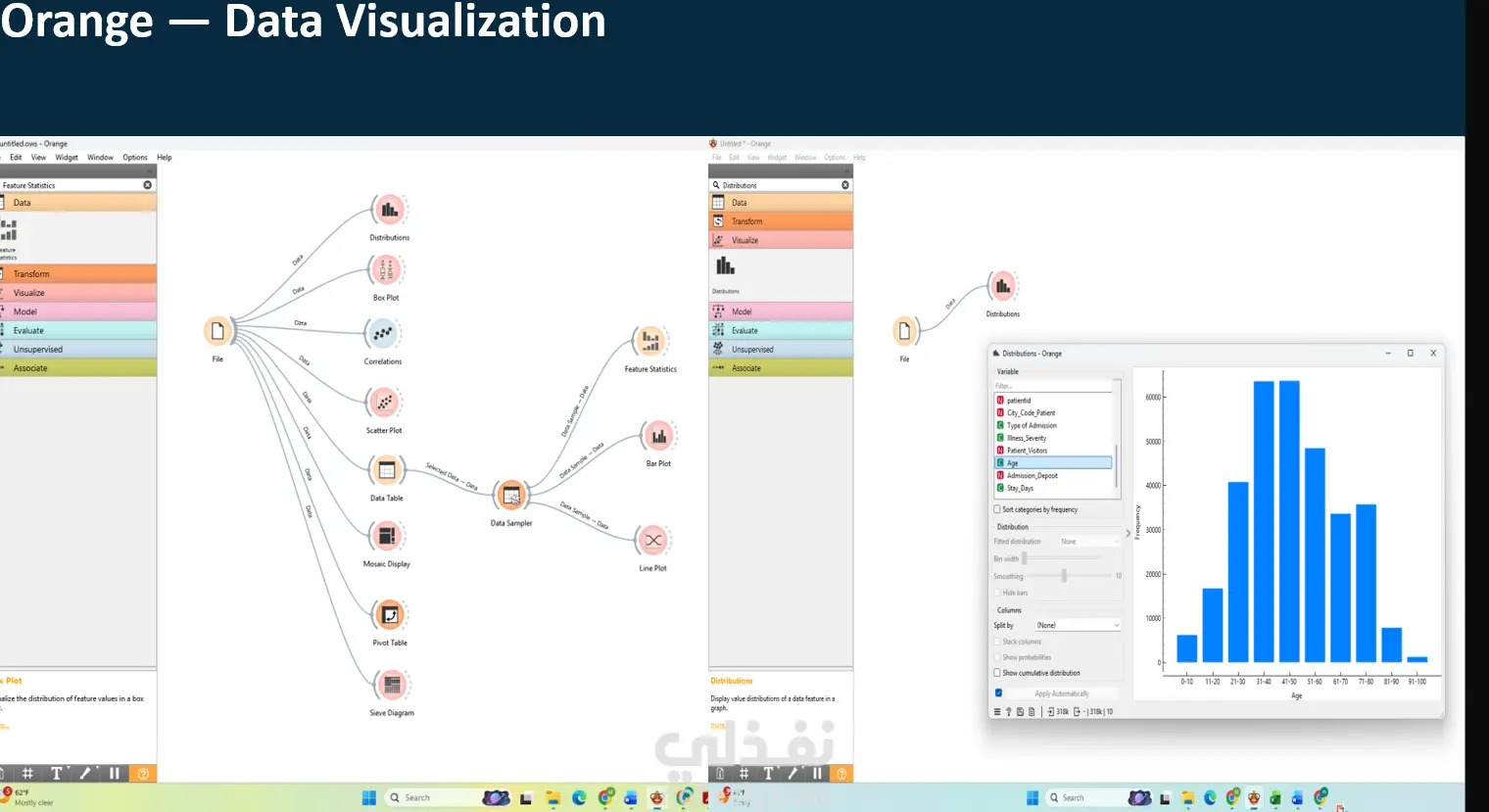1489x812 pixels.
Task: Select the Distributions node in the right workflow
Action: pos(1003,287)
